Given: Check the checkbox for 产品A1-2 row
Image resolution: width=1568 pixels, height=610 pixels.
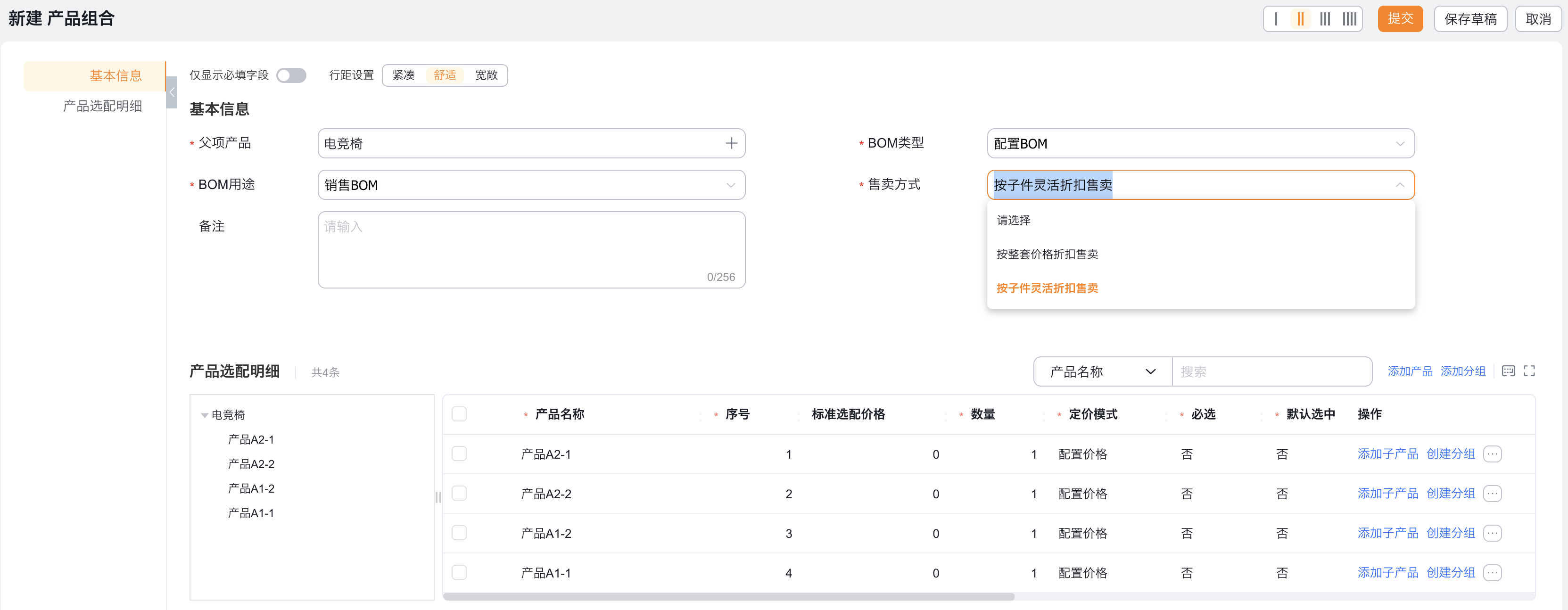Looking at the screenshot, I should pyautogui.click(x=460, y=532).
